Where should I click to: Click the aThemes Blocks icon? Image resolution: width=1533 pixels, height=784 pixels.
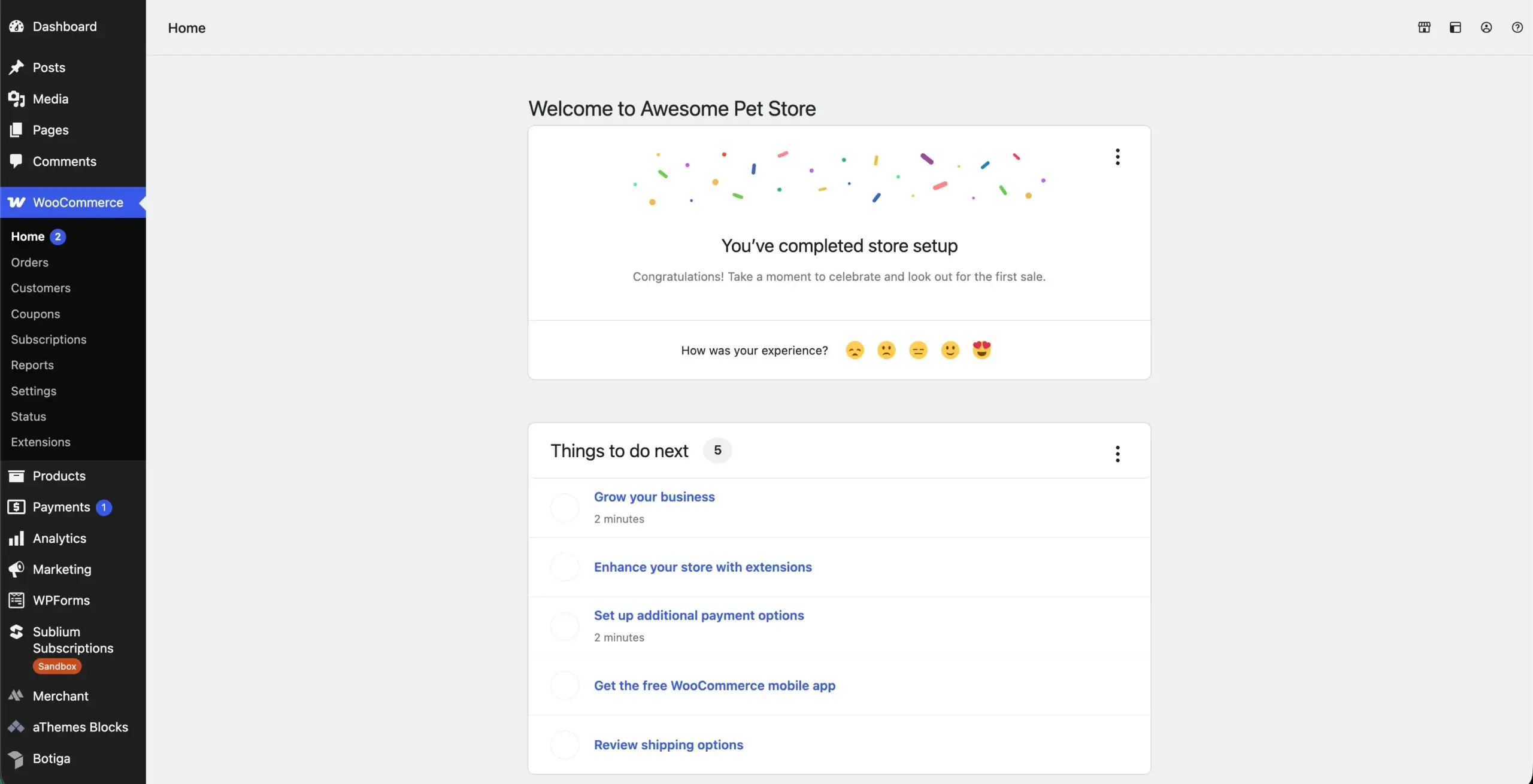pyautogui.click(x=16, y=727)
